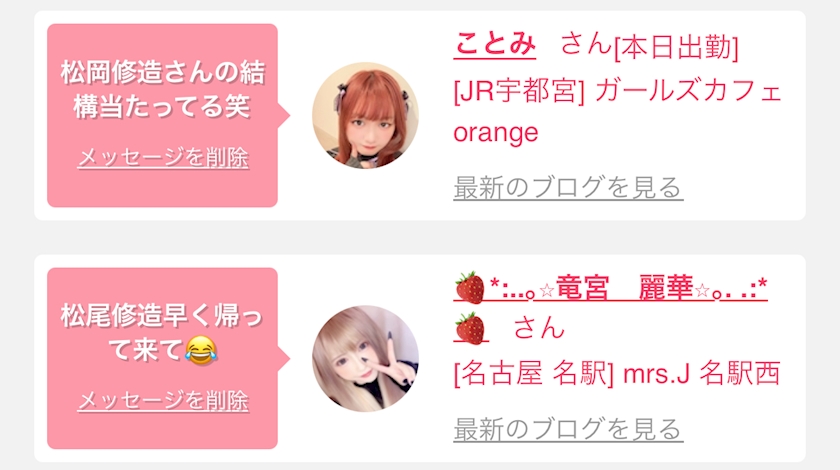Viewport: 840px width, 470px height.
Task: Click the strawberry icon before さん
Action: coord(470,328)
